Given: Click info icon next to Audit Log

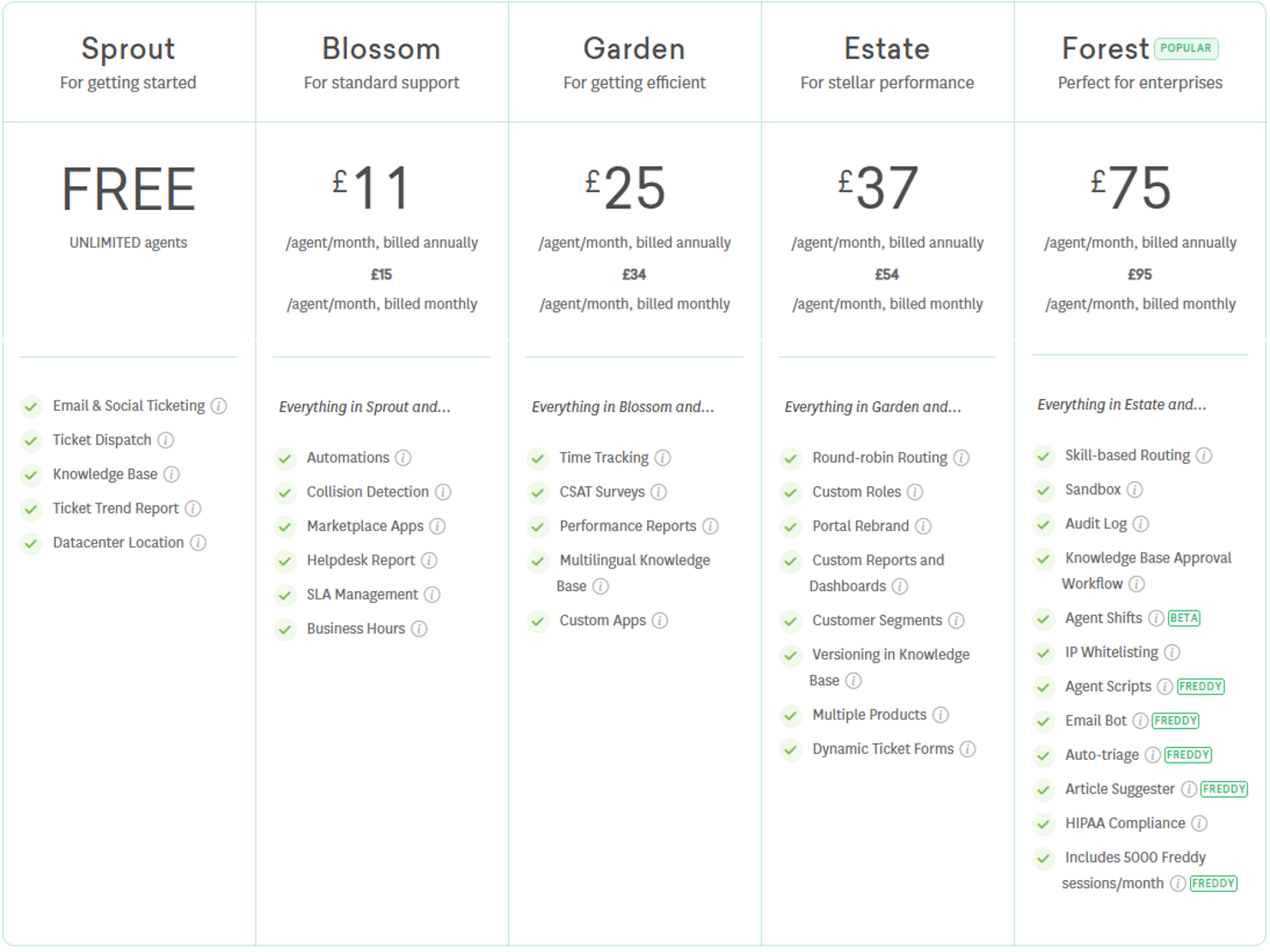Looking at the screenshot, I should (x=1140, y=524).
